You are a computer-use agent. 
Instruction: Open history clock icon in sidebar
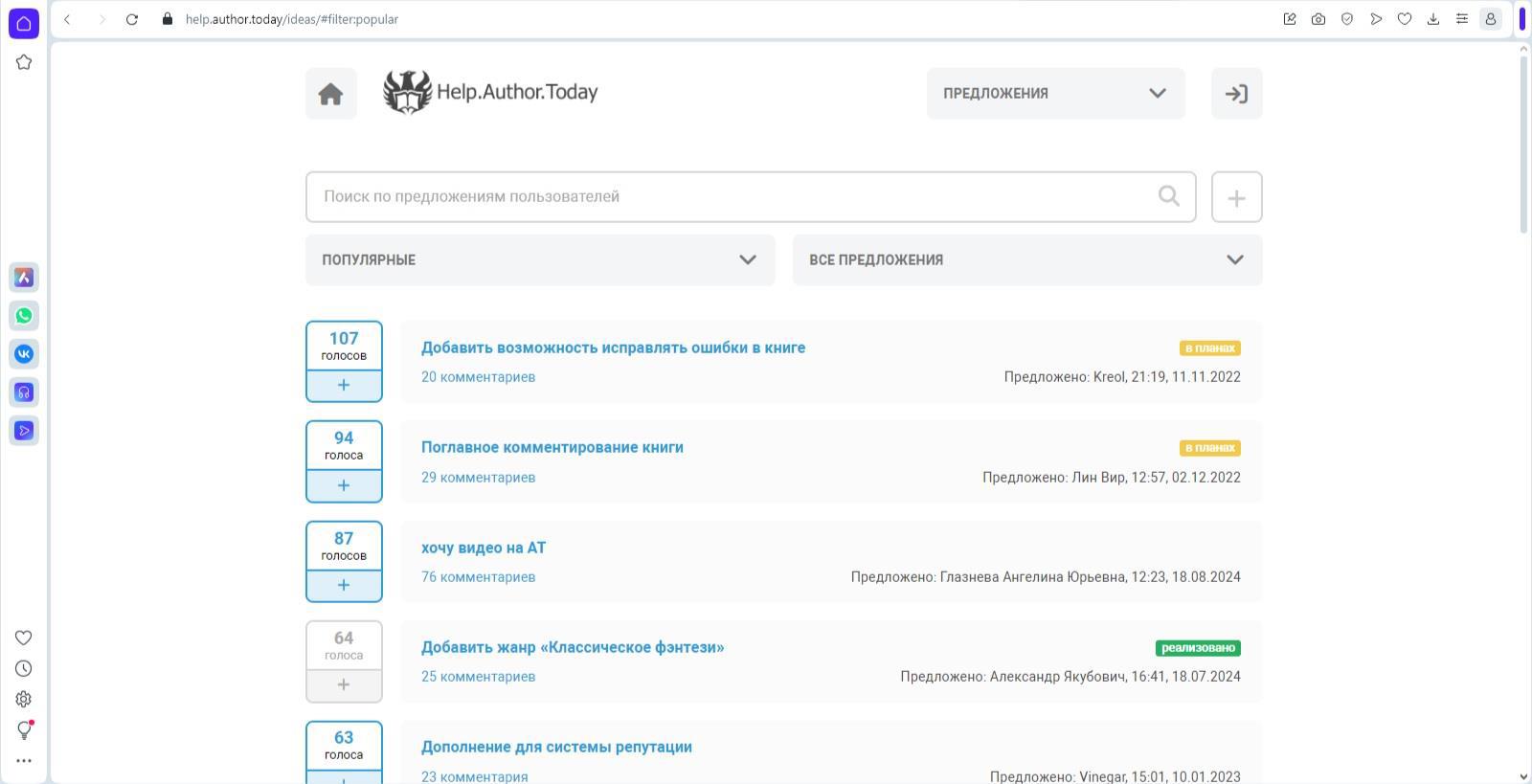click(x=24, y=669)
